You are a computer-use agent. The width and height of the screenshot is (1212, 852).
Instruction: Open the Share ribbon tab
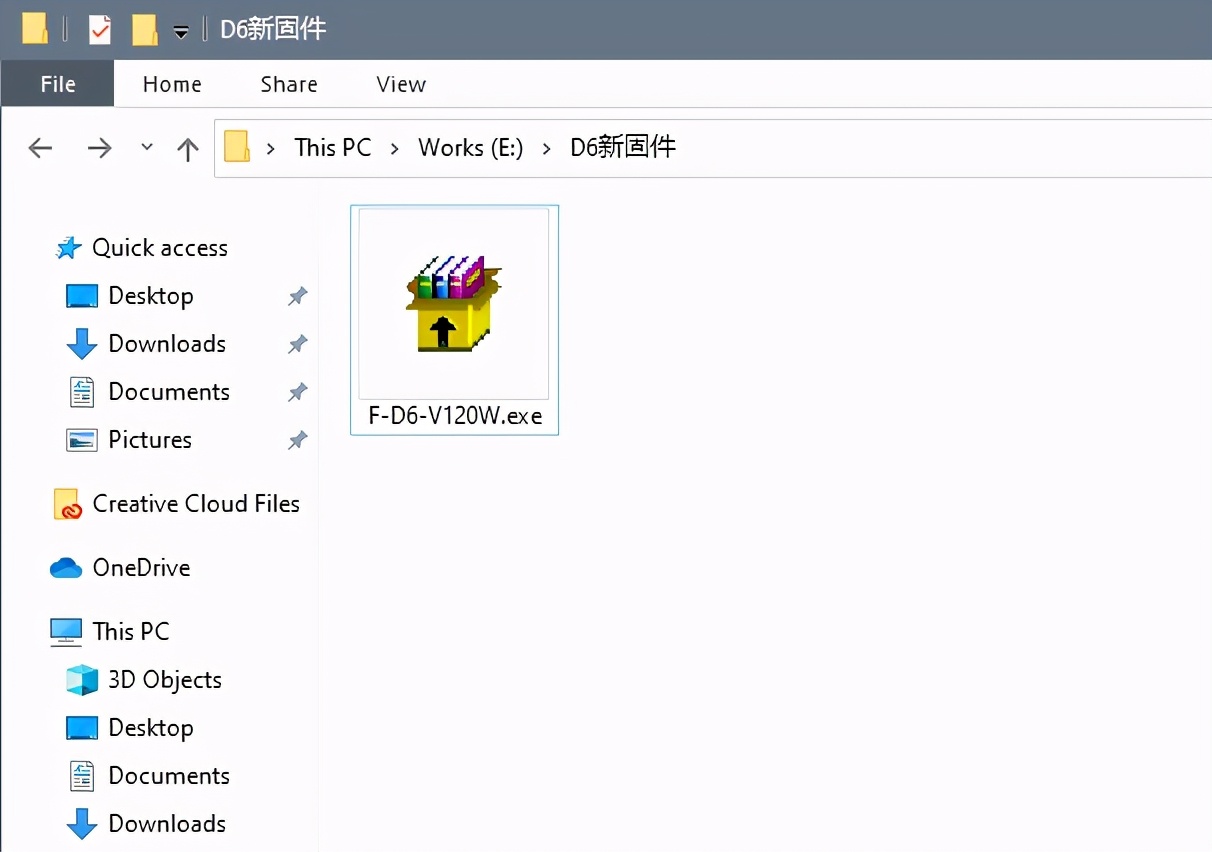coord(289,84)
